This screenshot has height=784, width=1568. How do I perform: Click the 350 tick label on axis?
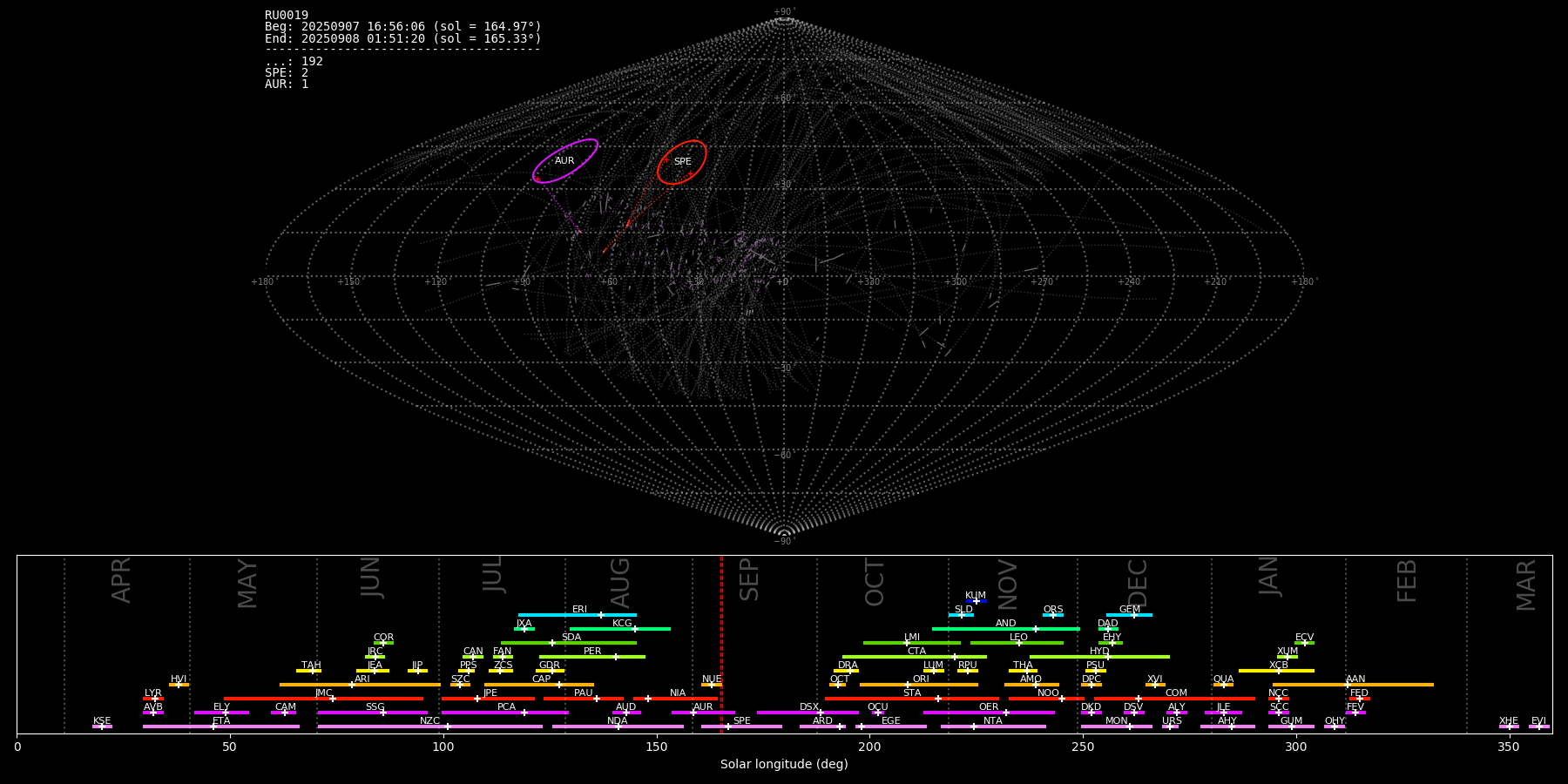point(1509,747)
